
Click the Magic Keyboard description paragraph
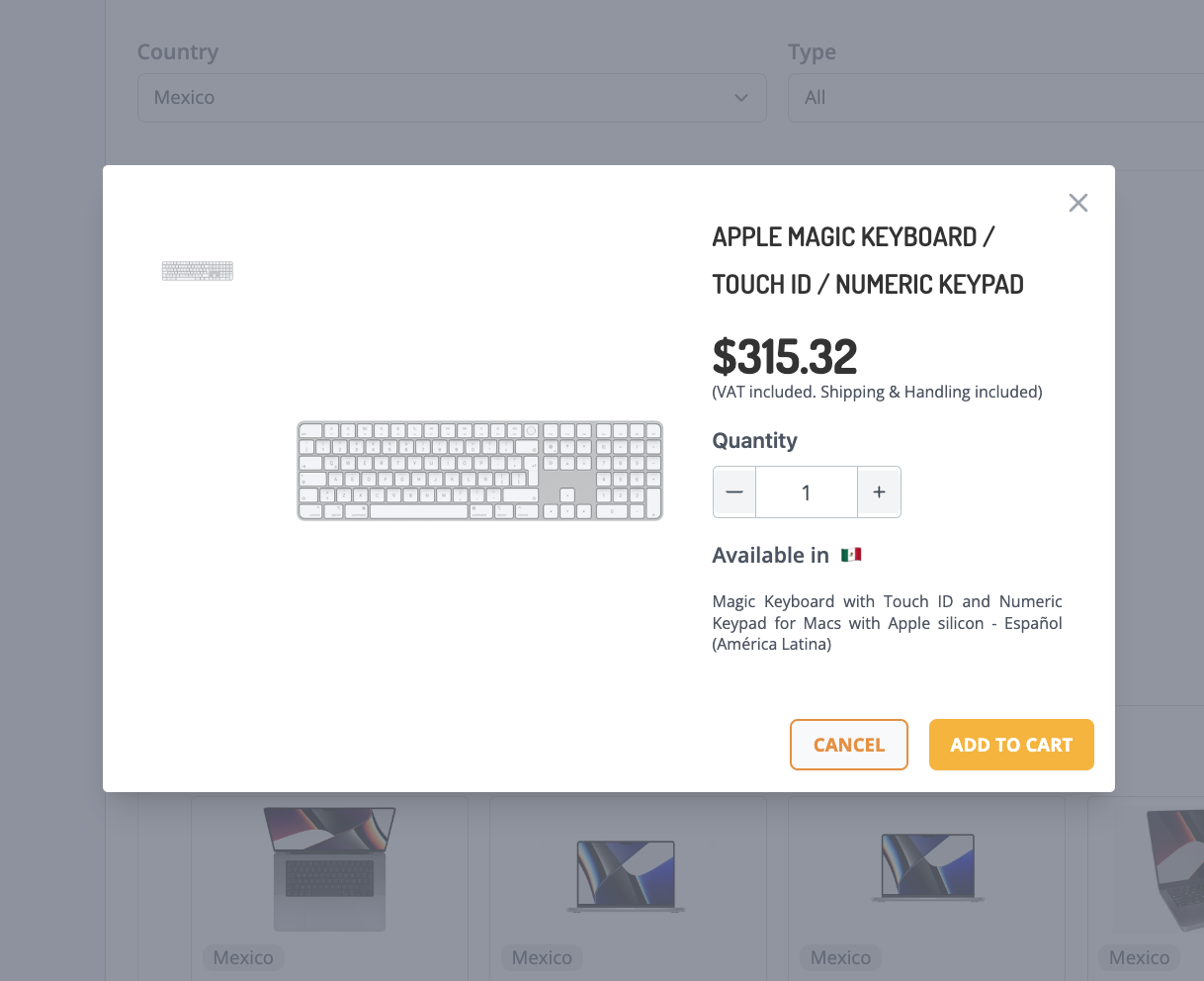pyautogui.click(x=887, y=623)
